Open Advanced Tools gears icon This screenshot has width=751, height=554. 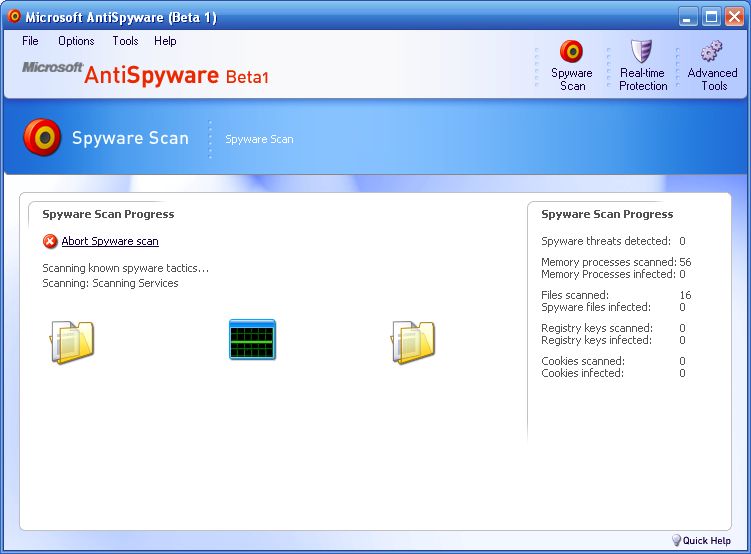pyautogui.click(x=712, y=51)
